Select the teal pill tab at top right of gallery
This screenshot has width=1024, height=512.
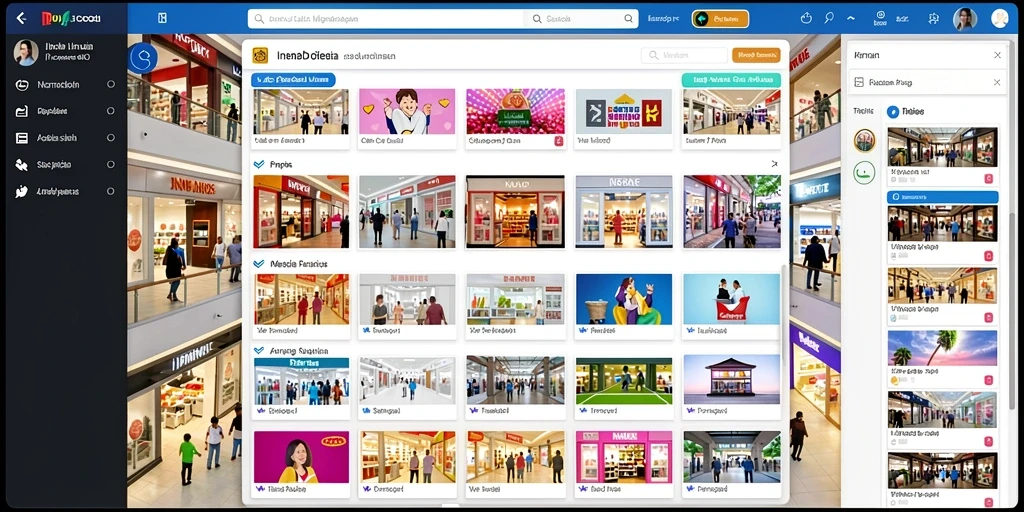[x=731, y=80]
